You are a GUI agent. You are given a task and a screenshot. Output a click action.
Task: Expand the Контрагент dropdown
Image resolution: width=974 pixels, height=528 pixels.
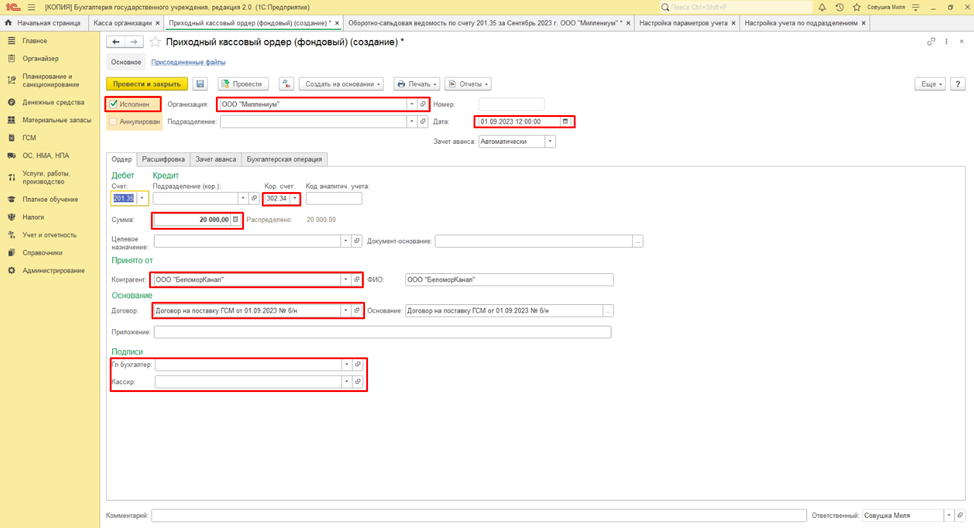coord(345,280)
